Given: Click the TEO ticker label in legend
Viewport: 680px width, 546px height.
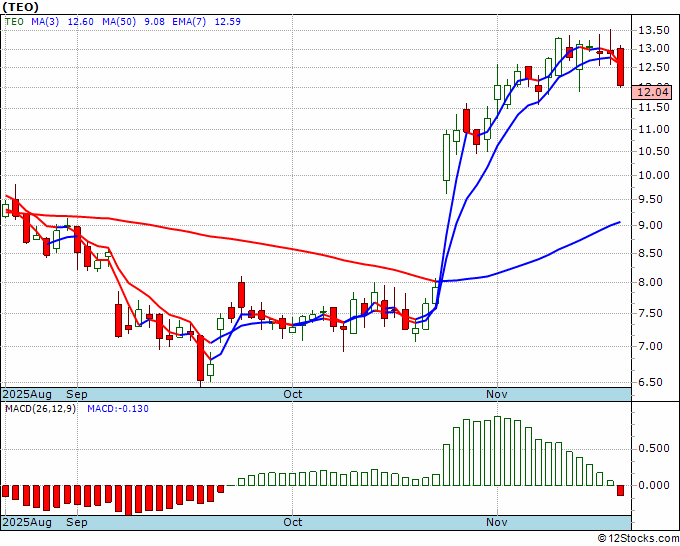Looking at the screenshot, I should click(14, 22).
